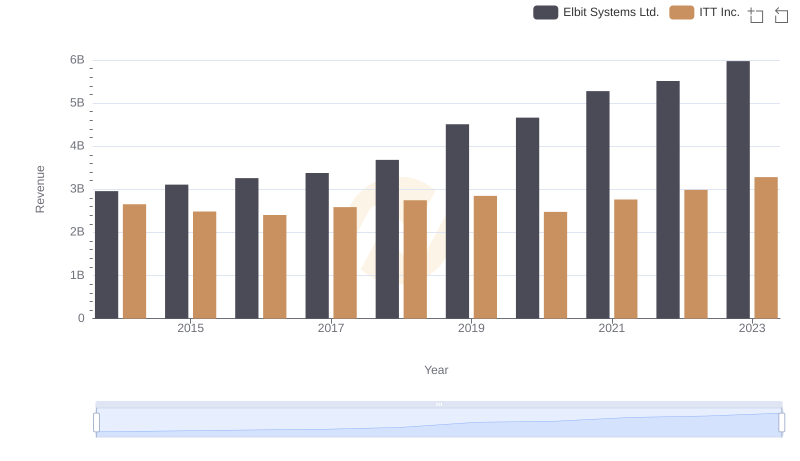Image resolution: width=800 pixels, height=461 pixels.
Task: Click the 2023 Elbit Systems bar
Action: click(738, 190)
